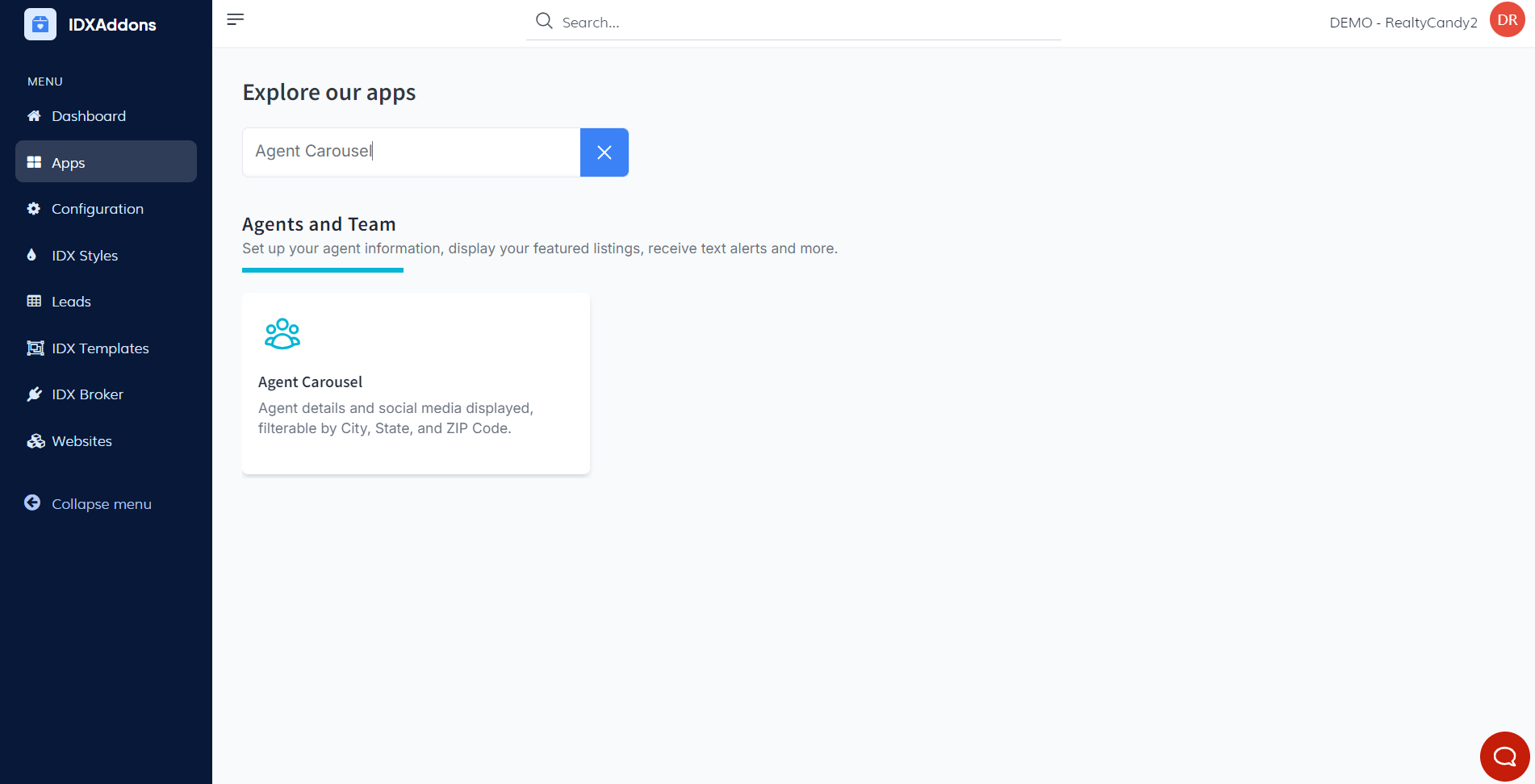This screenshot has height=784, width=1535.
Task: Open Dashboard from sidebar
Action: coord(89,116)
